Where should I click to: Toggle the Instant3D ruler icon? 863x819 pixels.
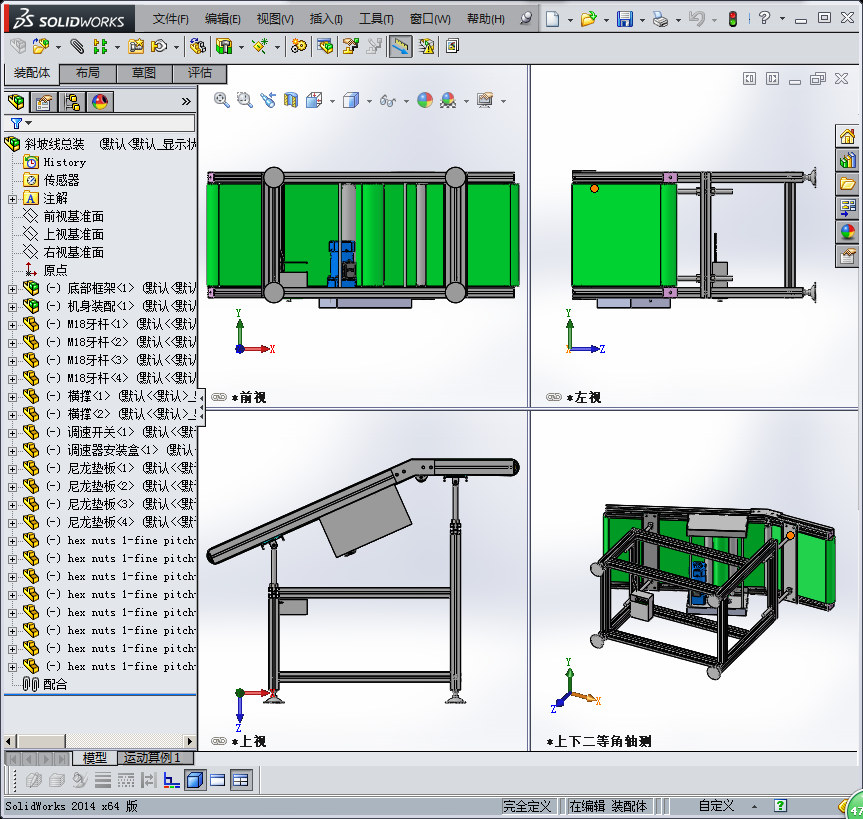401,46
